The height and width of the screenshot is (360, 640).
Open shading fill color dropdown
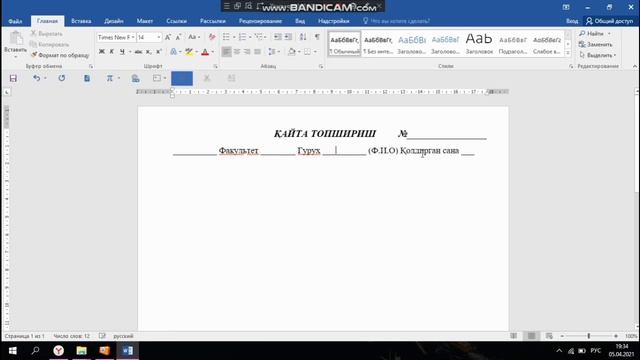point(299,51)
